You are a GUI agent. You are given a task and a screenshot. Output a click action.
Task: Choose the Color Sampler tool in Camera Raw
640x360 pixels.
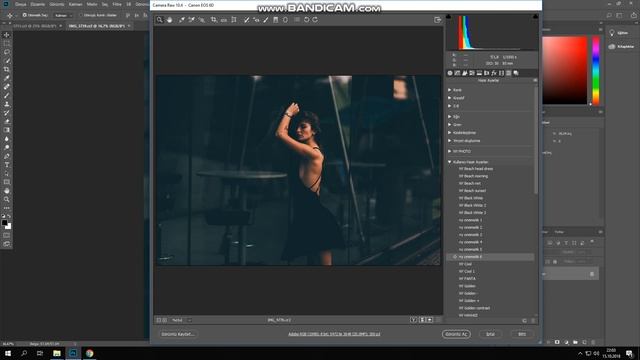[x=191, y=20]
